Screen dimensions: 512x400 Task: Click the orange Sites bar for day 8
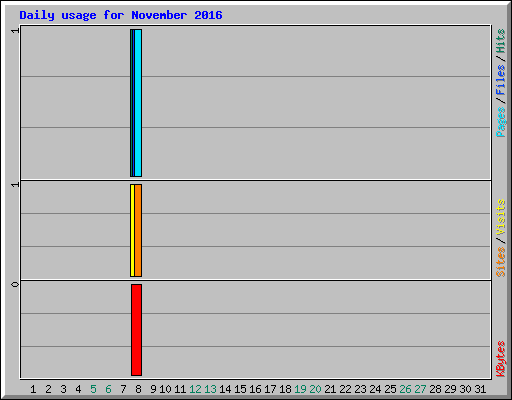click(x=138, y=230)
